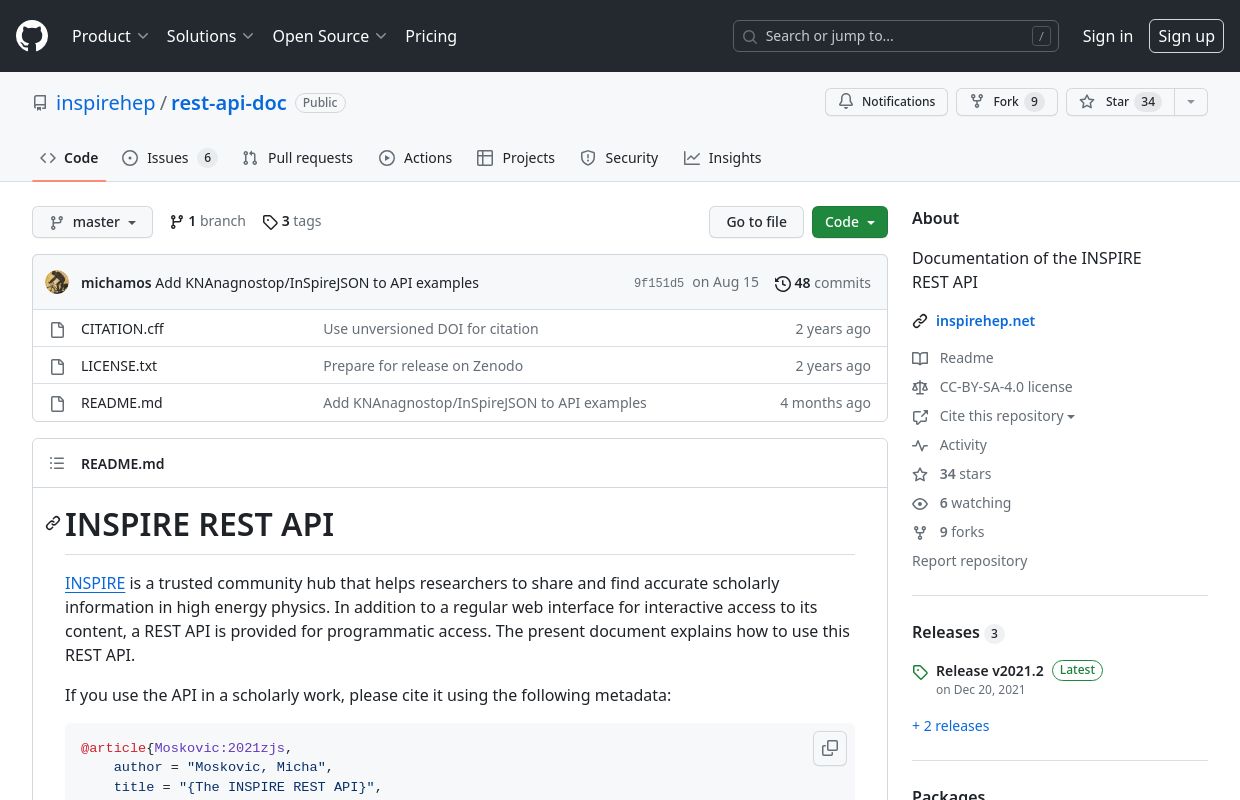Open the GitHub homepage logo

pyautogui.click(x=32, y=36)
